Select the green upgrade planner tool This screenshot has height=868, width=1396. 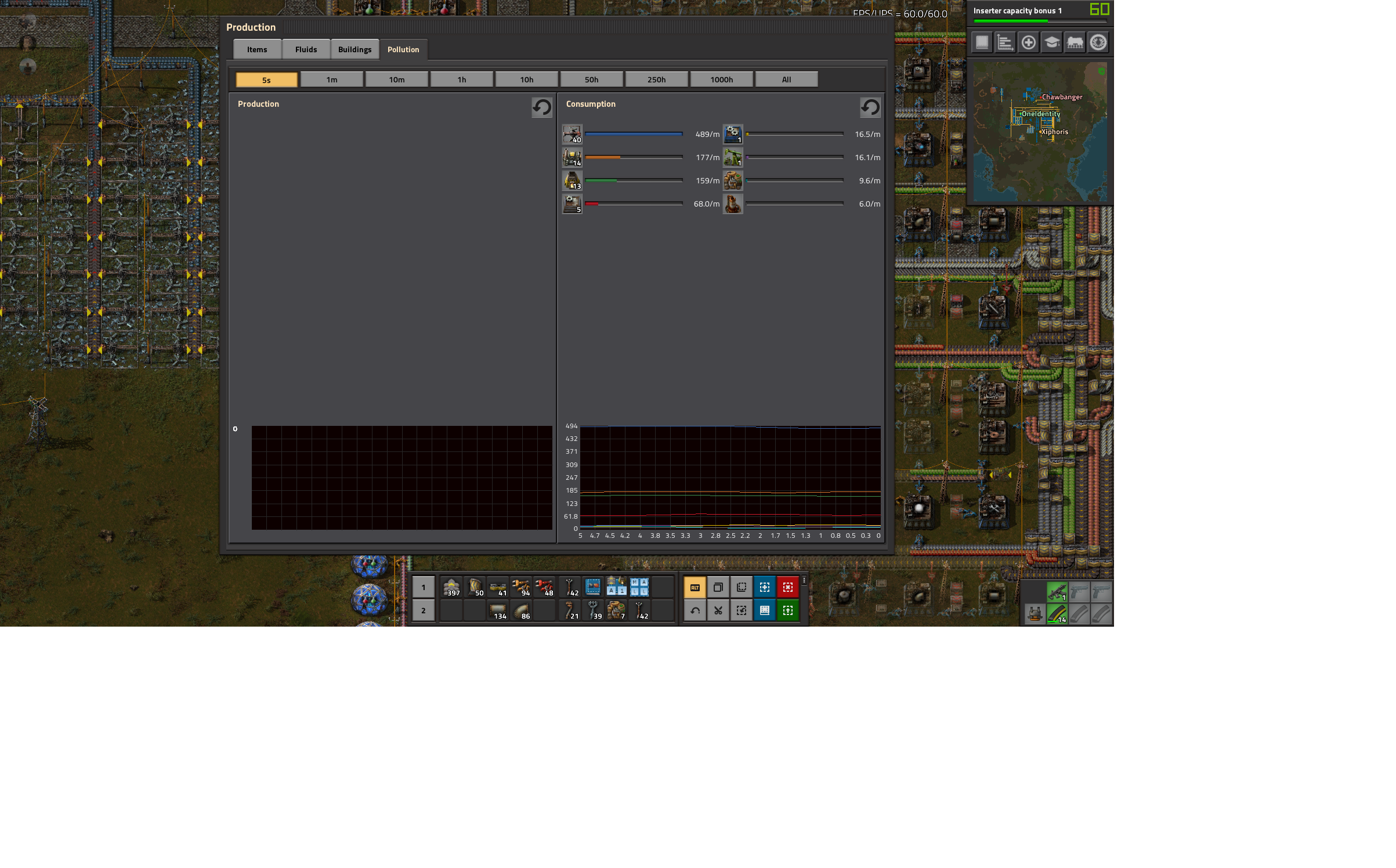[787, 610]
